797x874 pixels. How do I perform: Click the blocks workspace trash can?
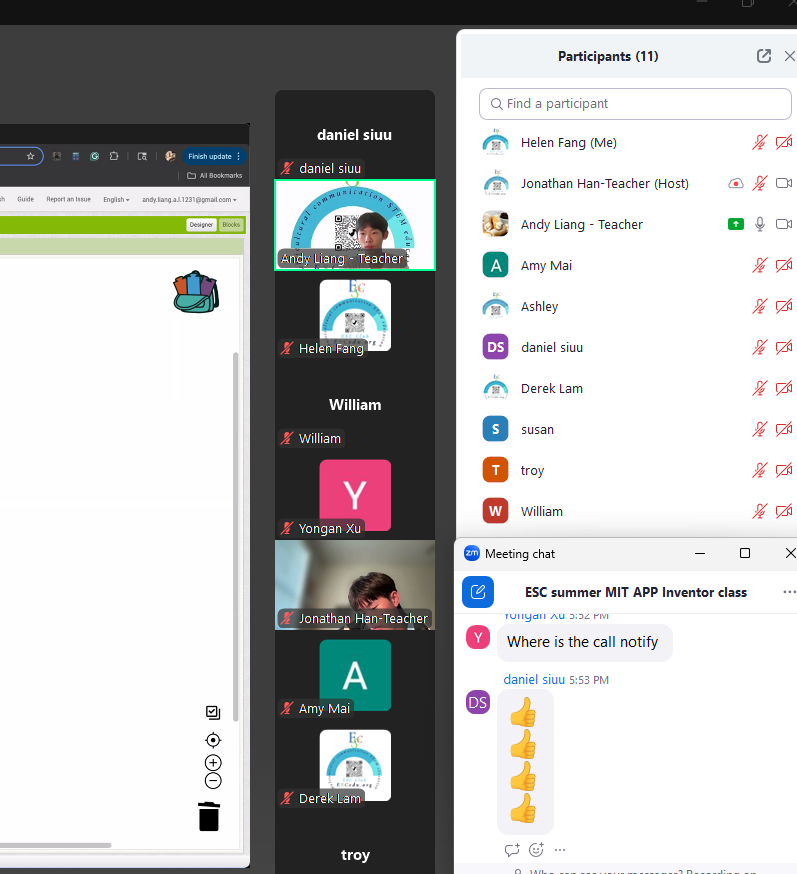click(x=208, y=816)
